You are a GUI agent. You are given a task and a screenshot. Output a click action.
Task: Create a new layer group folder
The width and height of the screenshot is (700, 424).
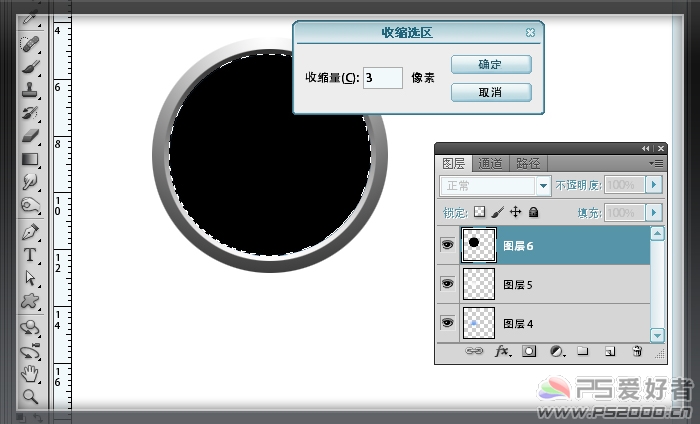pos(583,351)
